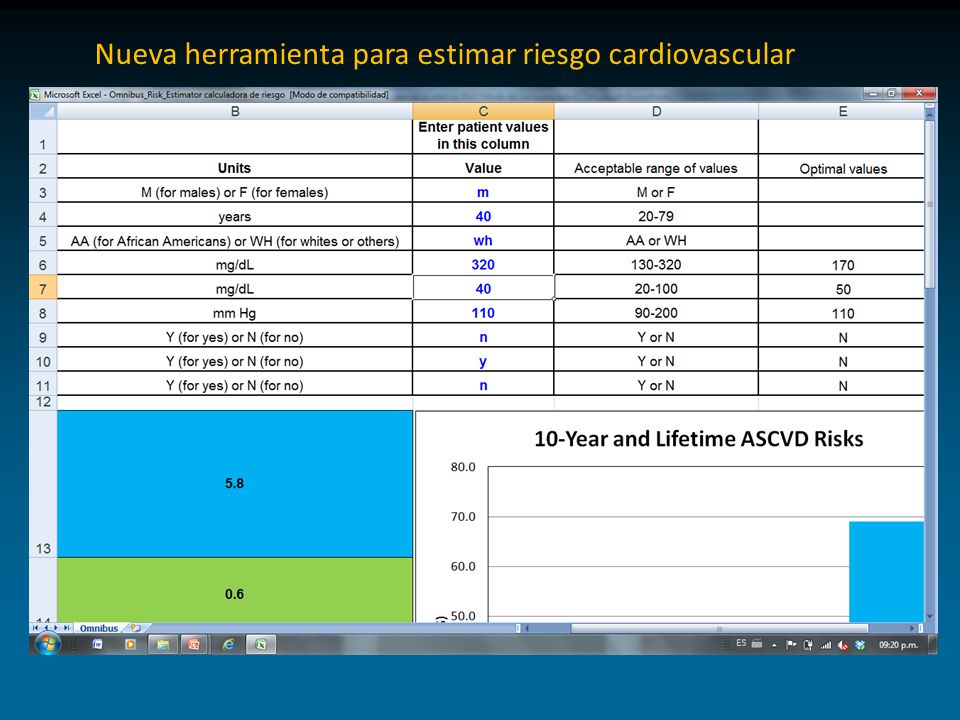Click race value cell 'wh'
The height and width of the screenshot is (720, 960).
click(483, 240)
